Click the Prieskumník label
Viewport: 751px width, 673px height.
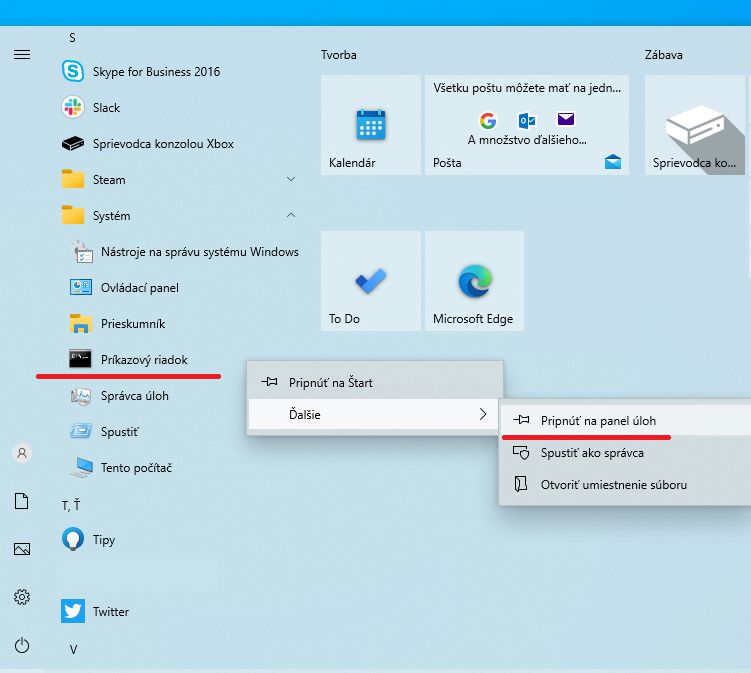pos(133,324)
